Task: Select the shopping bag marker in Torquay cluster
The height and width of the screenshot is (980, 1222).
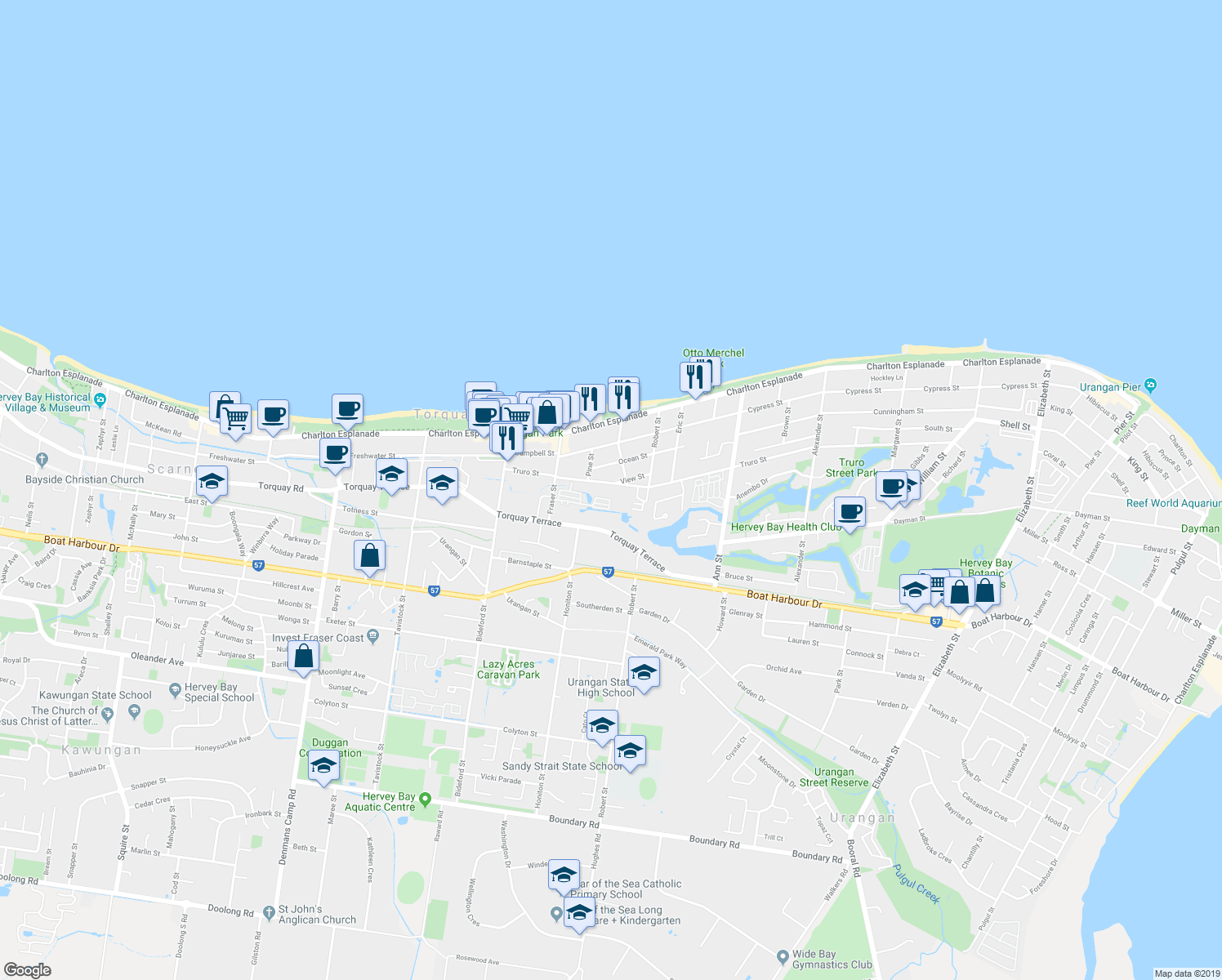Action: (x=547, y=413)
